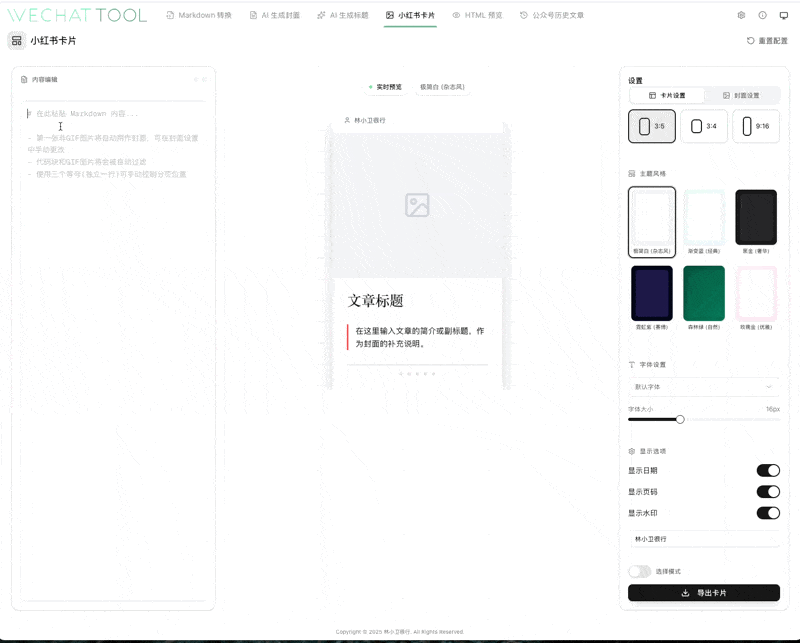Click the info circle icon in header
Image resolution: width=800 pixels, height=643 pixels.
tap(762, 16)
